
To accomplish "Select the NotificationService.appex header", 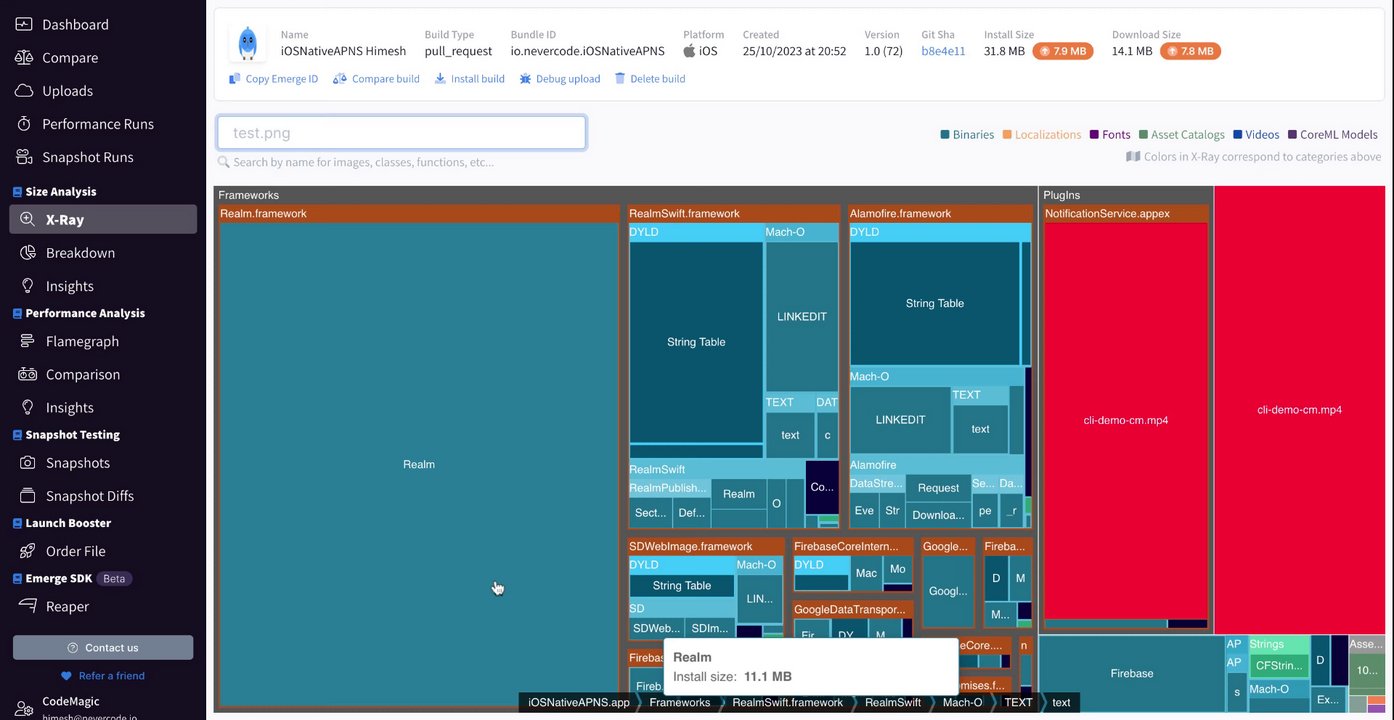I will click(1126, 214).
